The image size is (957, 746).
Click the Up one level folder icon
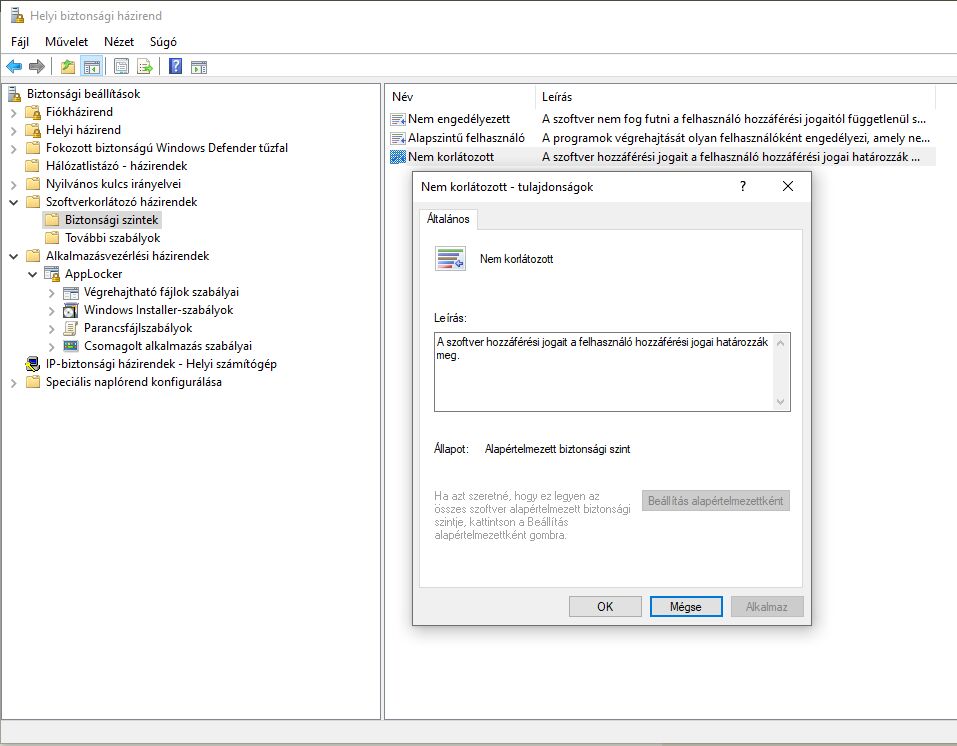[68, 67]
